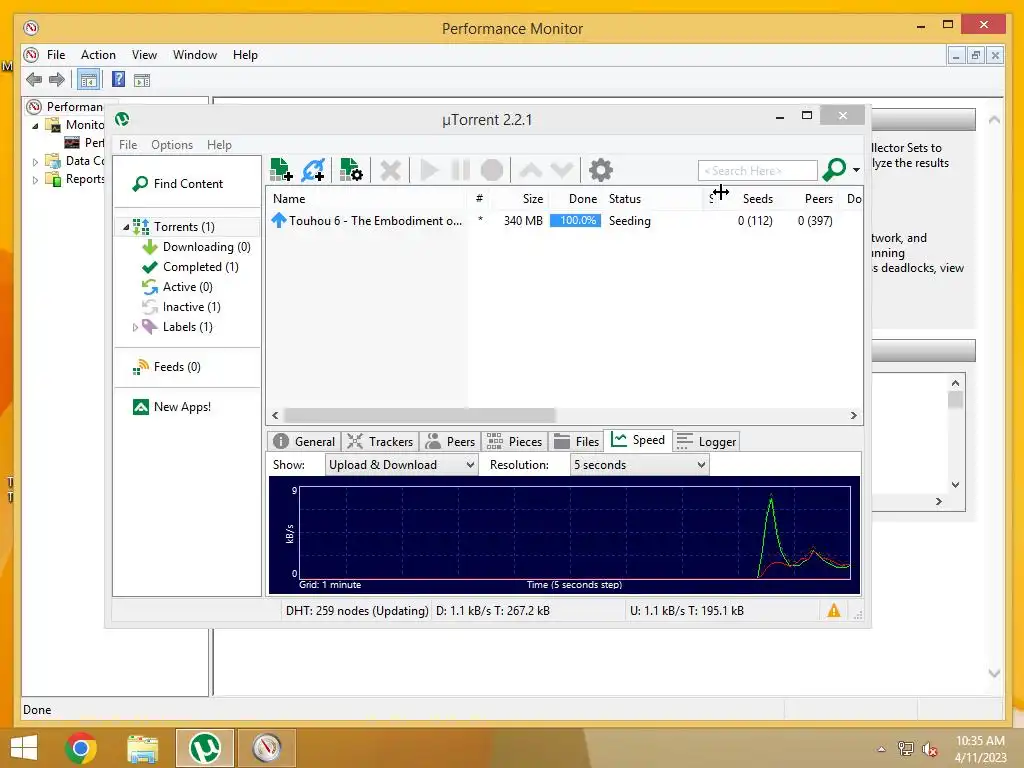This screenshot has width=1024, height=768.
Task: Open Performance Monitor Window menu
Action: 195,55
